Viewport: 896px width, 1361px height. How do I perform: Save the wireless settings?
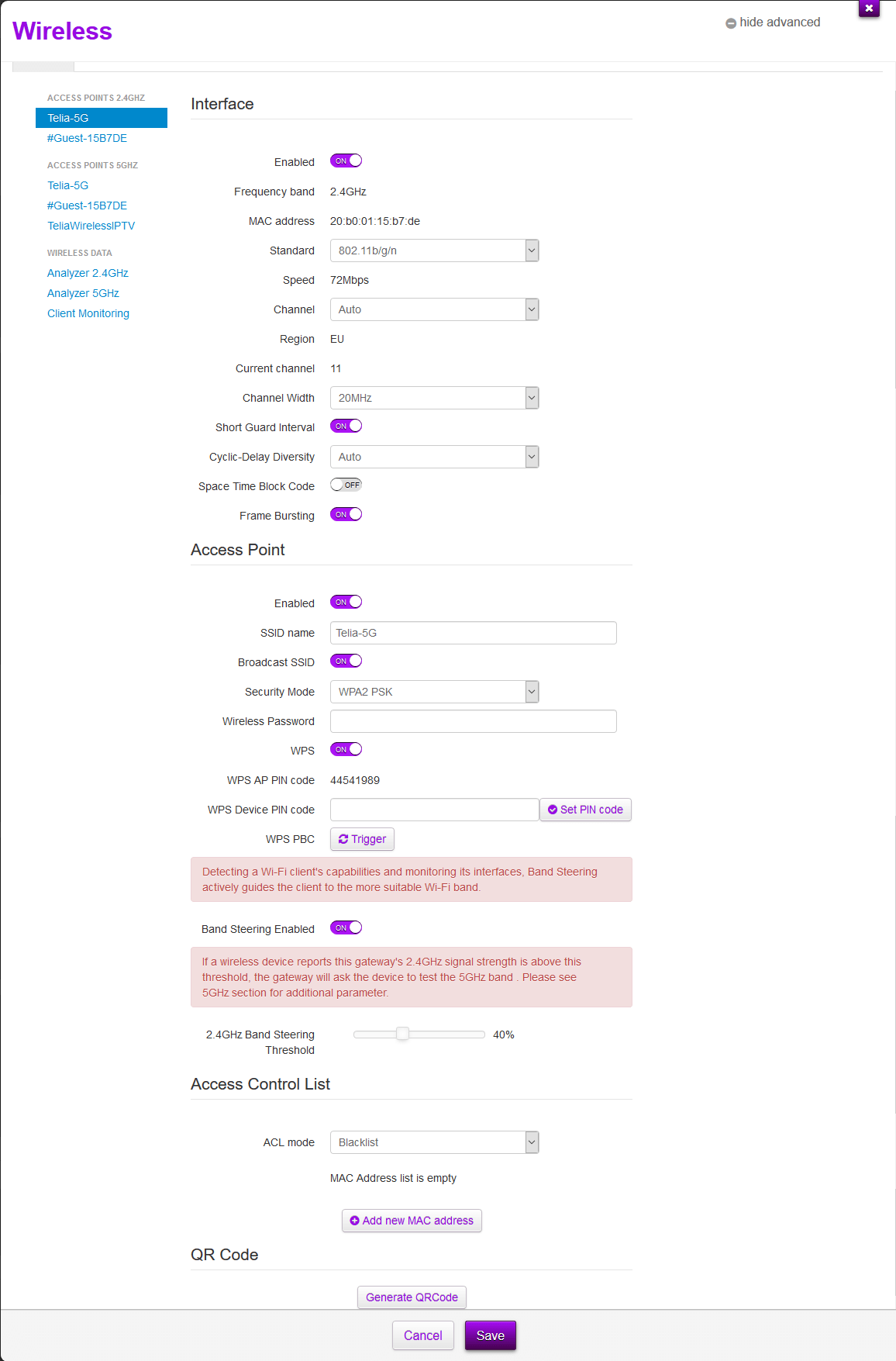490,1335
